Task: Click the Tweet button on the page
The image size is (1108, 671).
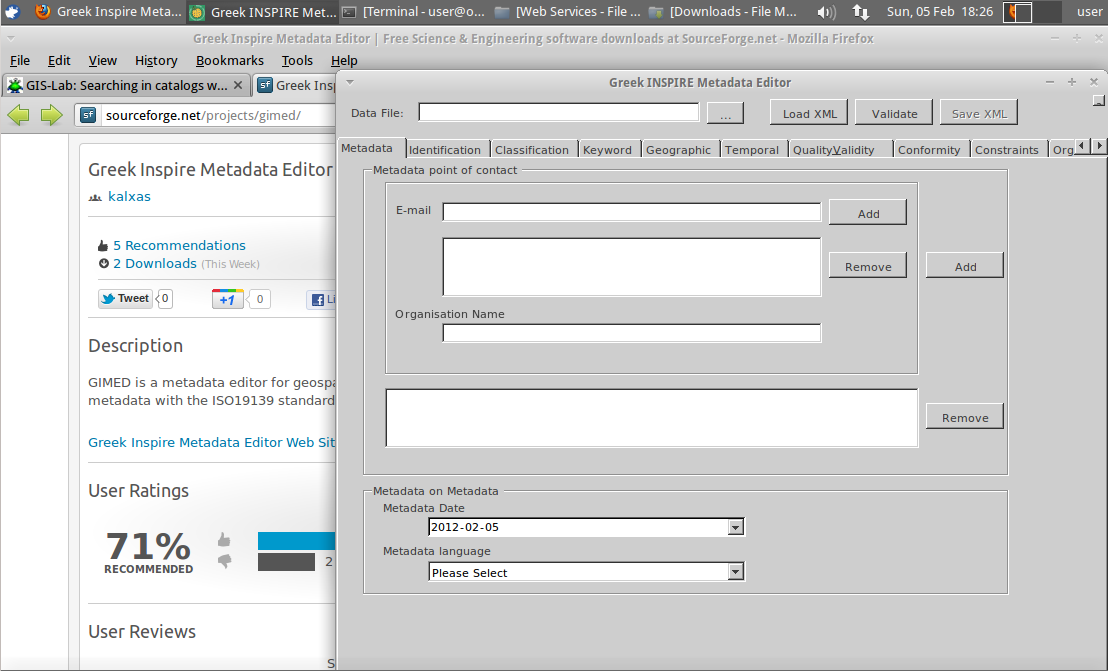Action: [x=125, y=299]
